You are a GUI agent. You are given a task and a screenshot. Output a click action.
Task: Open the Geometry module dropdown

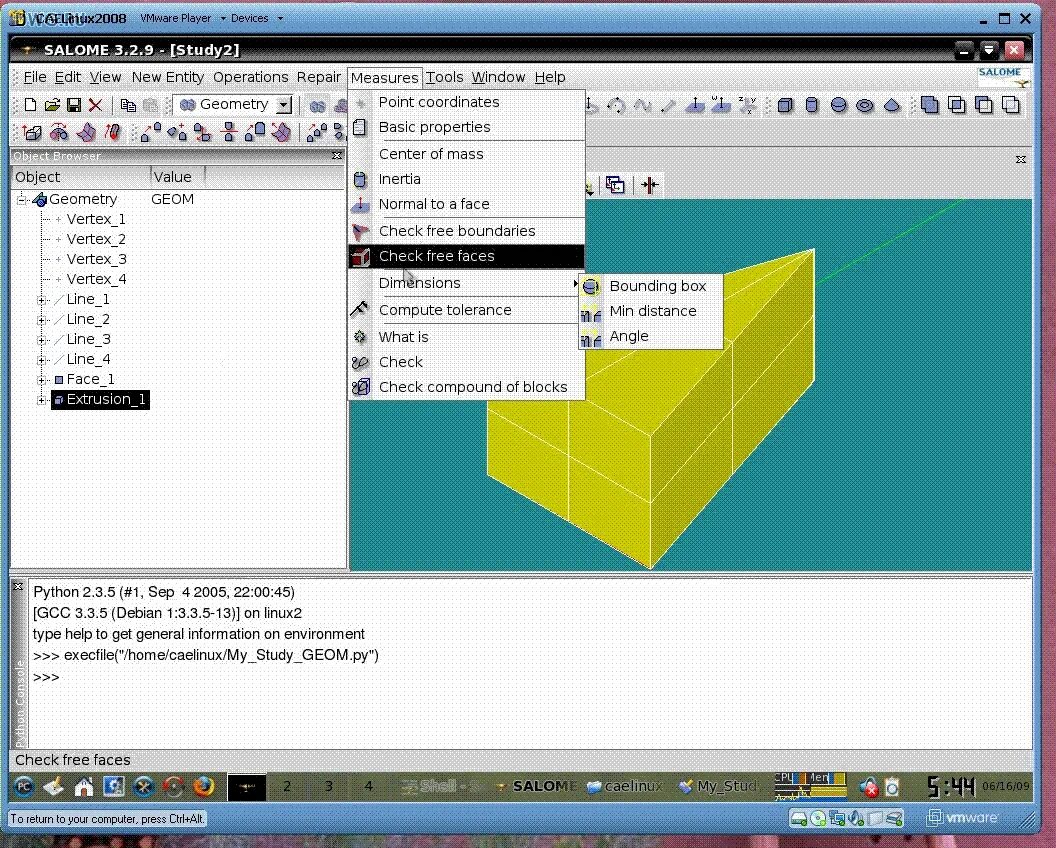tap(284, 104)
